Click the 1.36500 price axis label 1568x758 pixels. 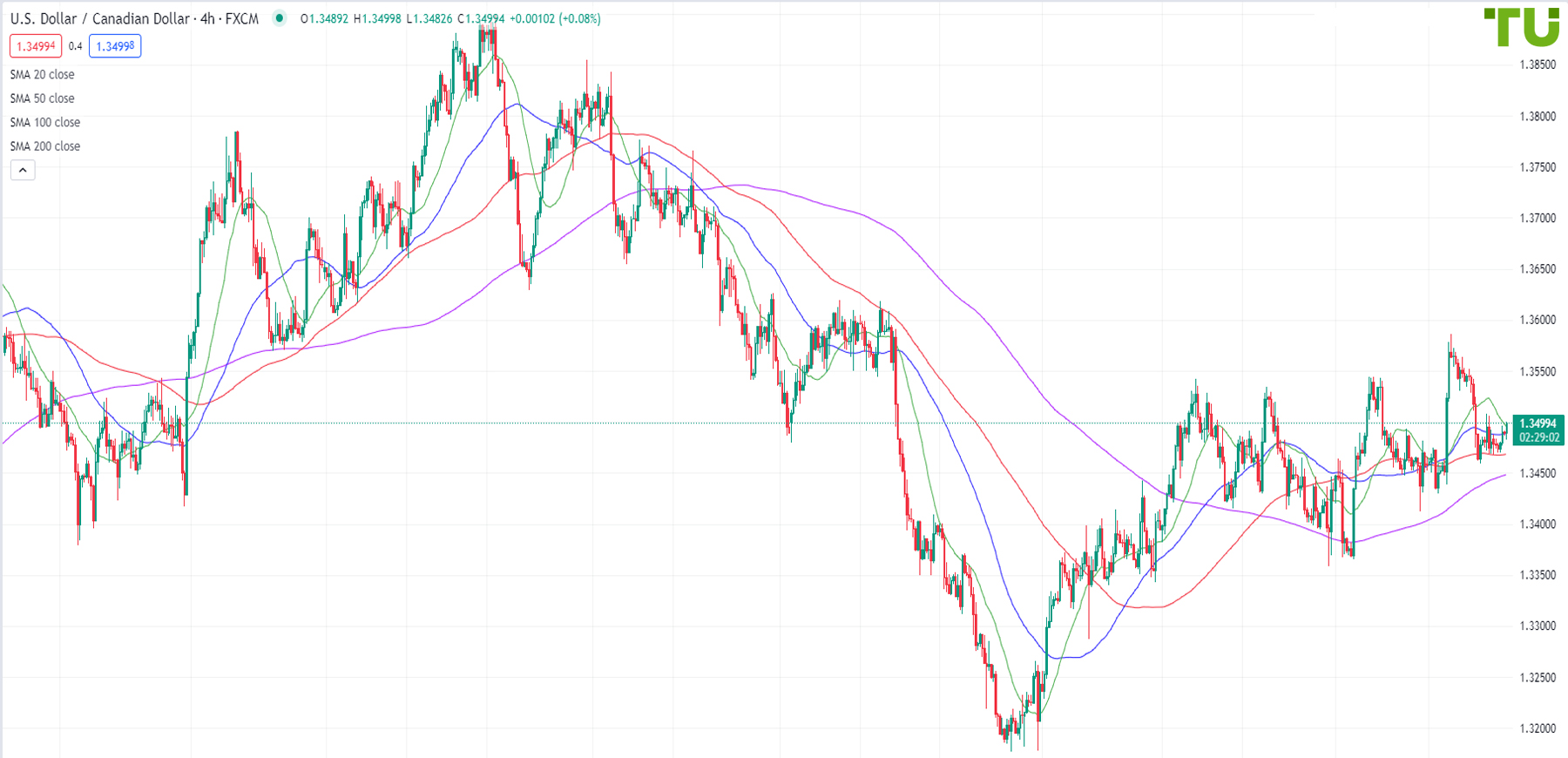click(x=1538, y=269)
